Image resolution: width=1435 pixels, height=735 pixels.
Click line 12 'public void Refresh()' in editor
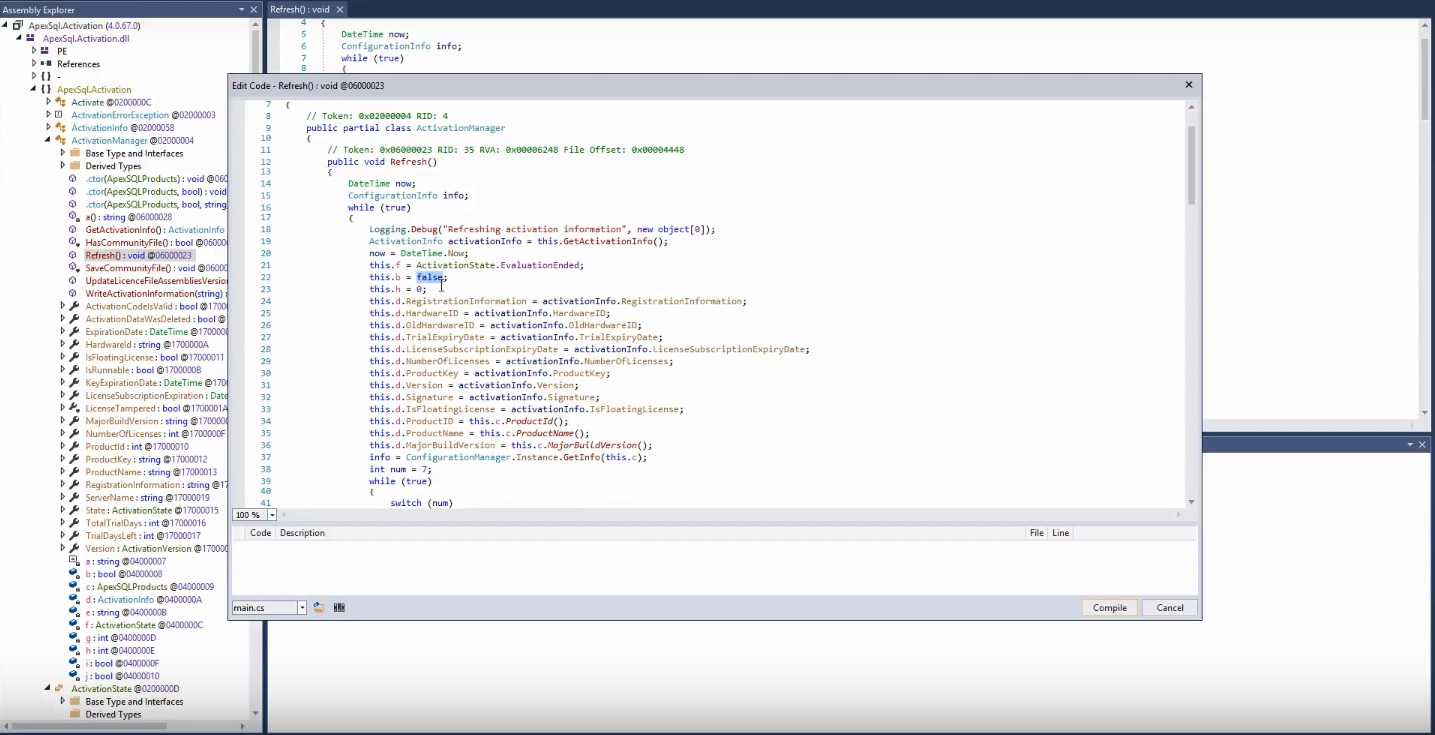click(382, 162)
